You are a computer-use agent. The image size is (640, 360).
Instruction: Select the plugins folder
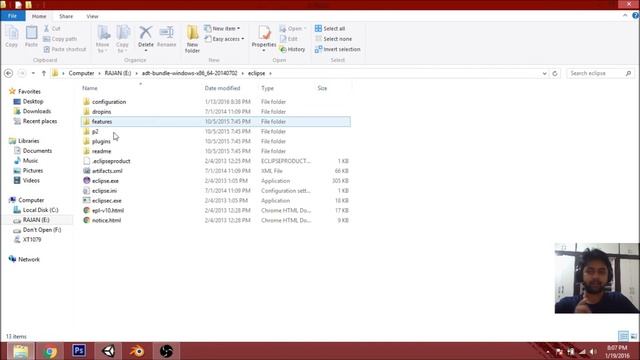pyautogui.click(x=216, y=141)
